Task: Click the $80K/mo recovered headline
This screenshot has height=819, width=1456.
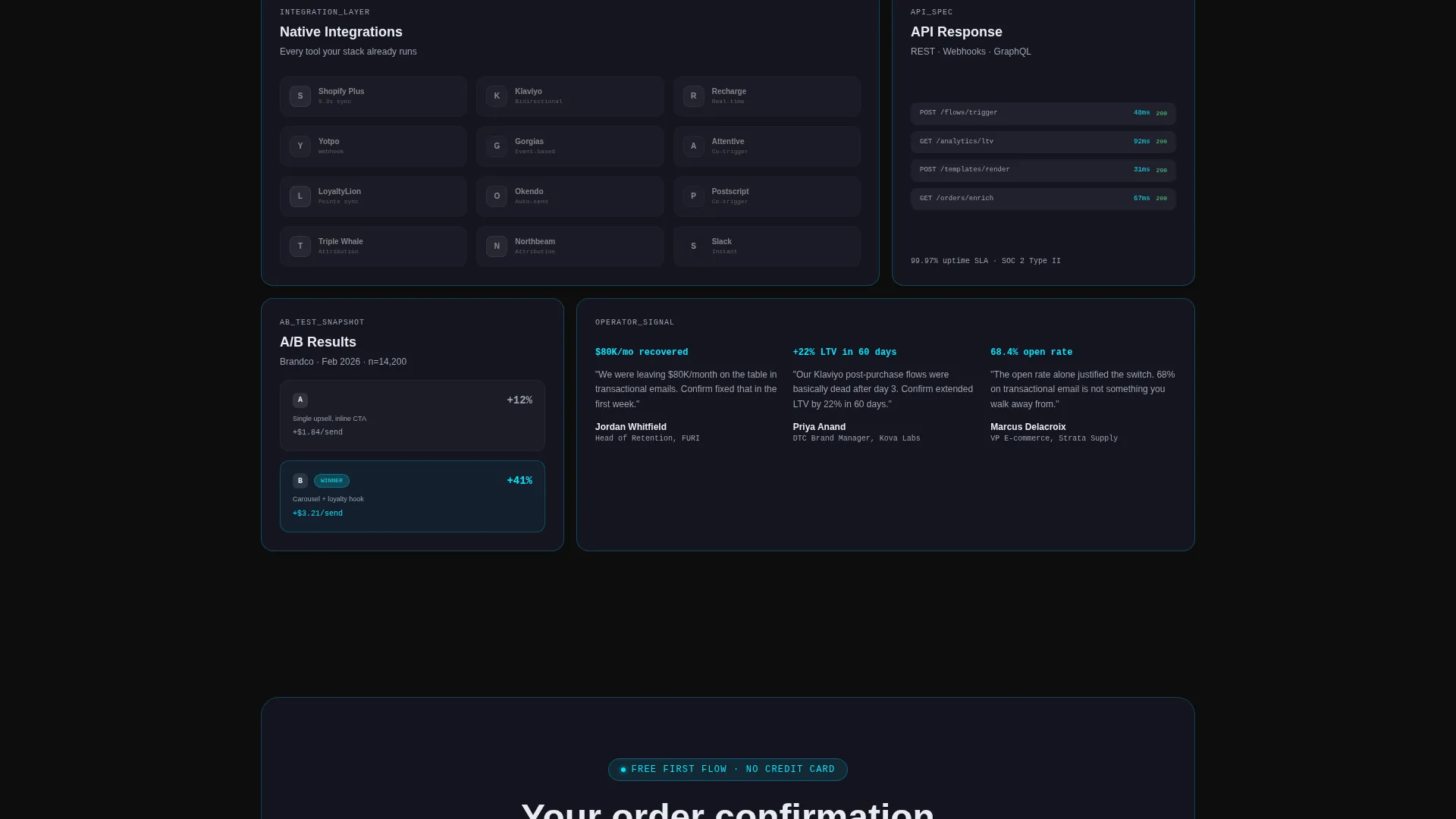Action: coord(642,353)
